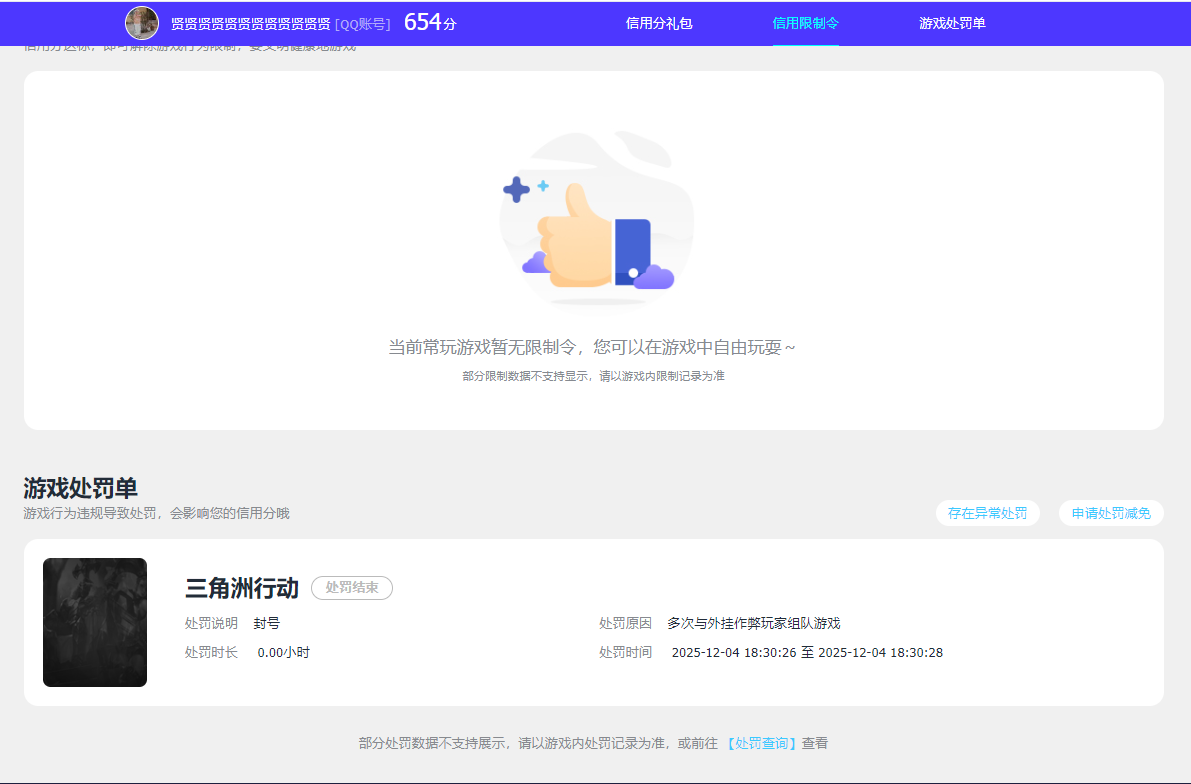Click the 存在异常处罚 button
Screen dimensions: 1191x784
[987, 512]
